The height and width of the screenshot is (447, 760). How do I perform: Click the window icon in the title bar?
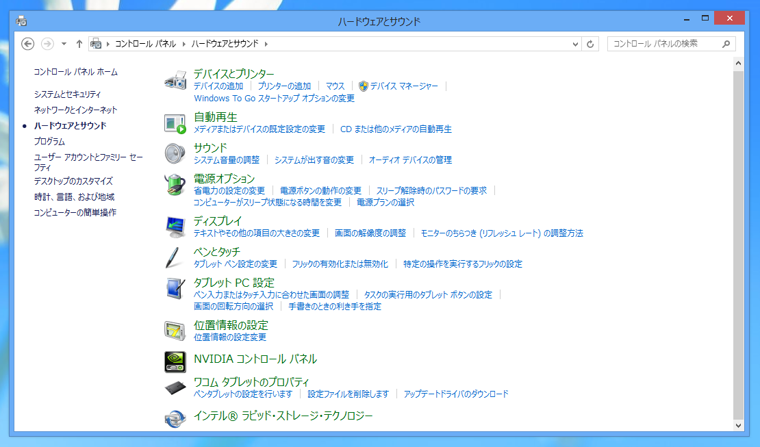click(21, 21)
